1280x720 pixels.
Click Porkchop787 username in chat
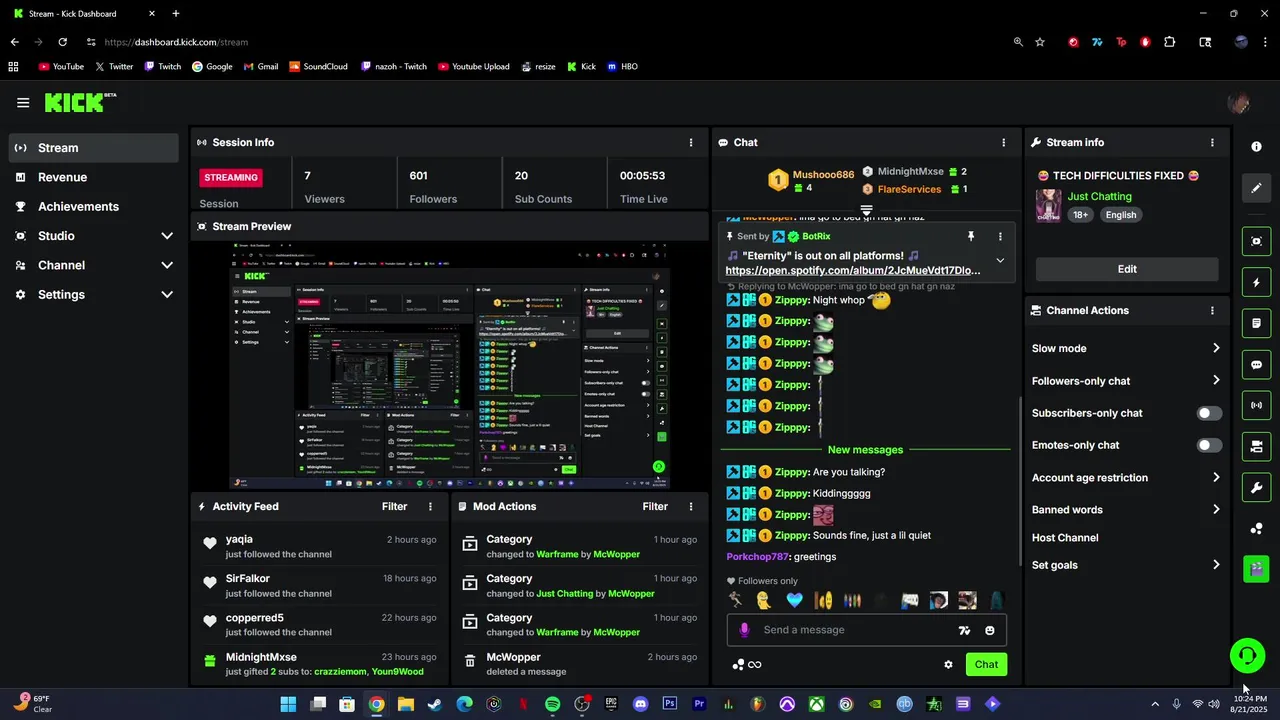pyautogui.click(x=758, y=556)
